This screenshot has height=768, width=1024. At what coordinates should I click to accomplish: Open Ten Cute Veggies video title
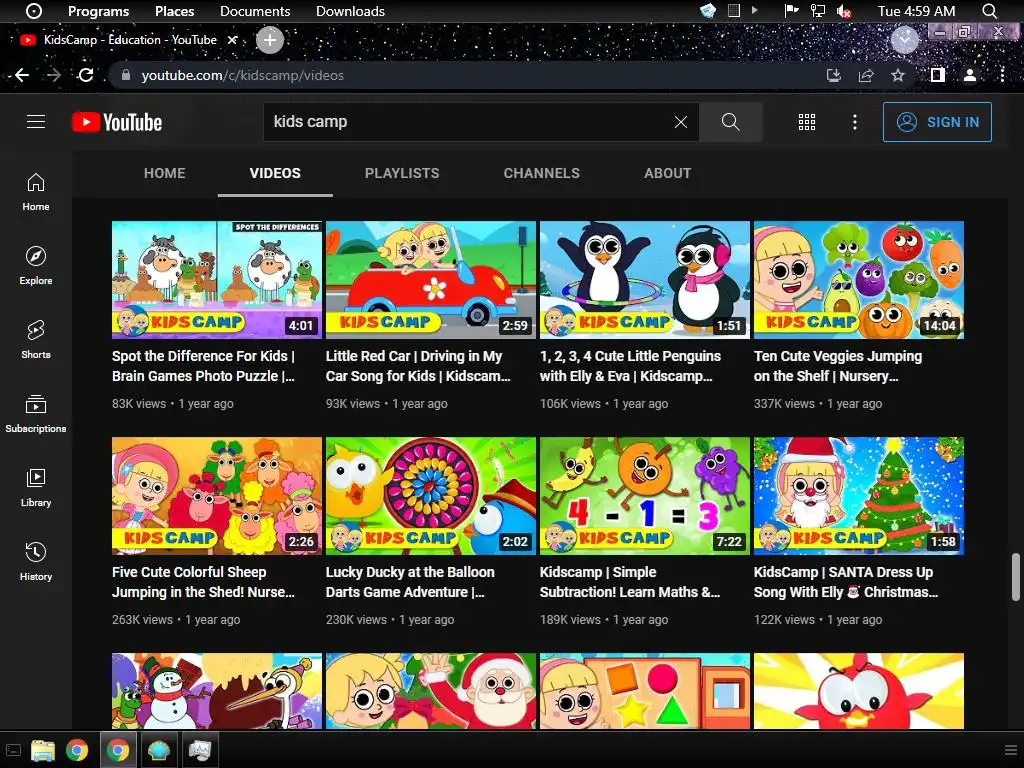(838, 366)
